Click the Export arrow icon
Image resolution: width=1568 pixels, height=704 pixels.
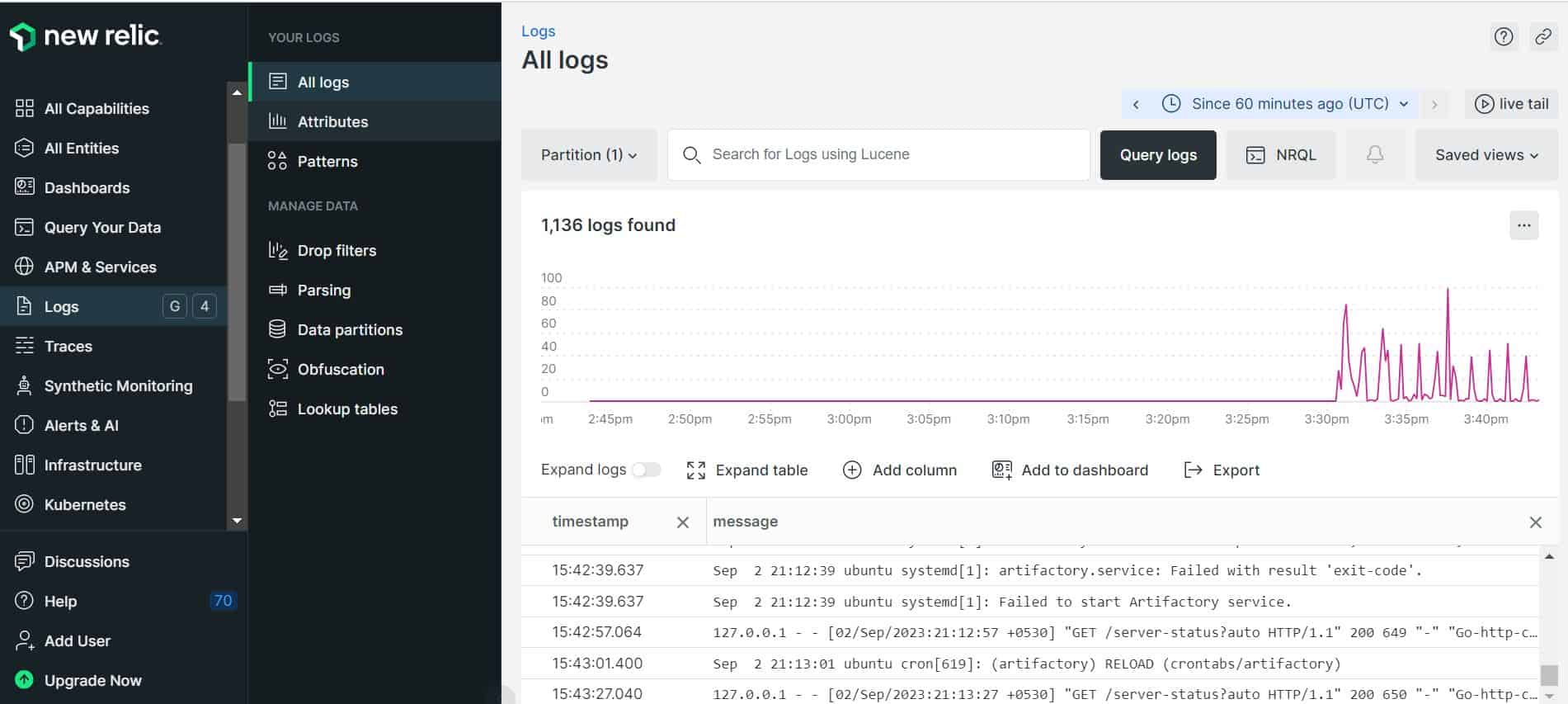tap(1193, 470)
